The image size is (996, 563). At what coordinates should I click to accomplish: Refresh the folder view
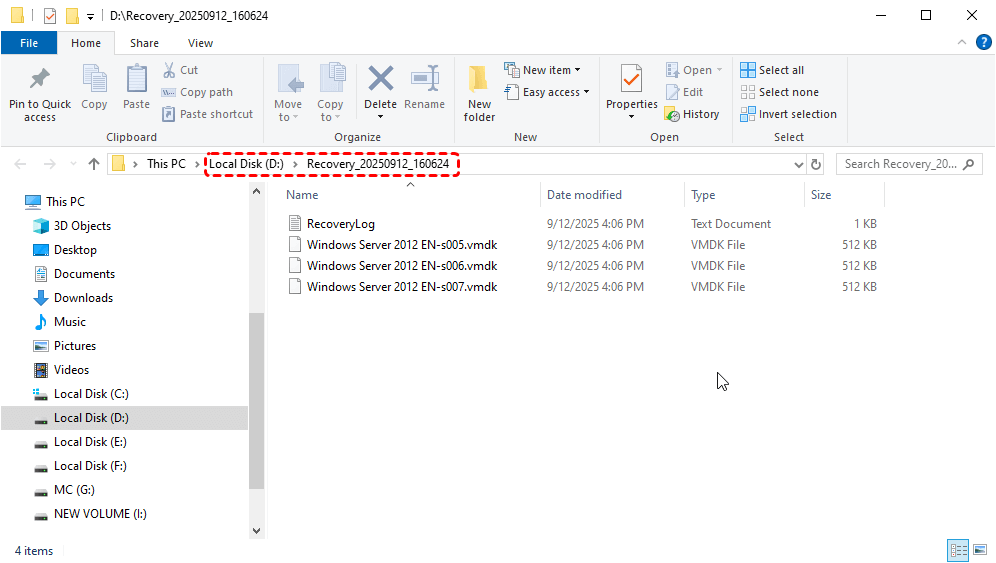(x=816, y=165)
